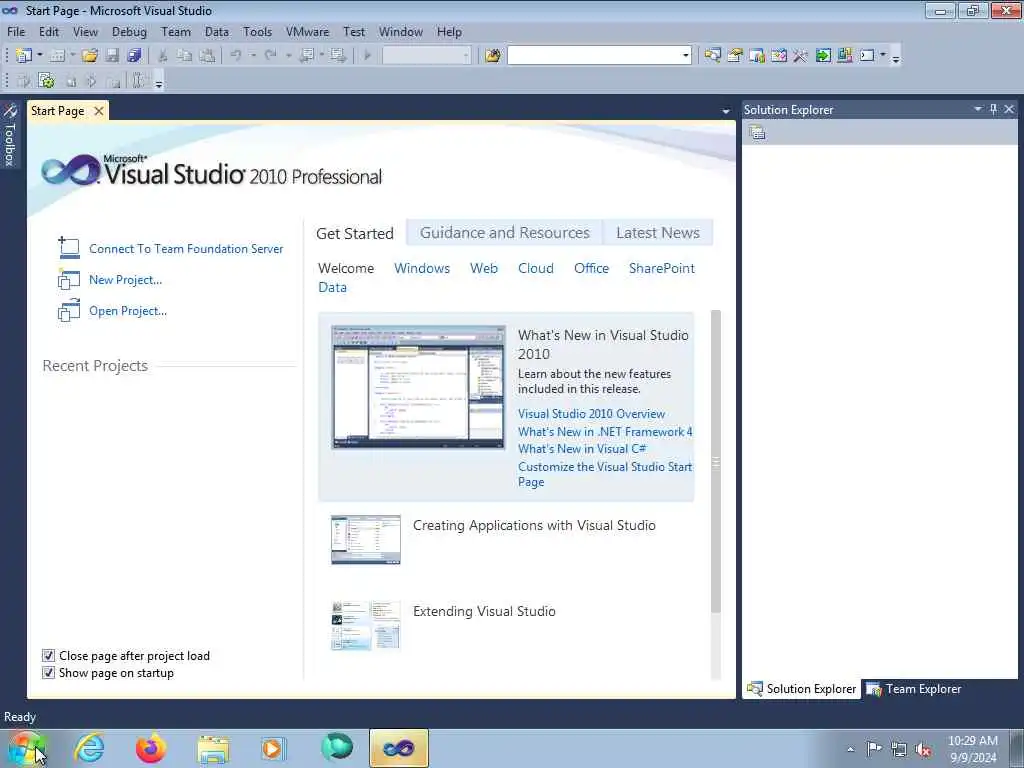Open the Command Window toolbar icon
Viewport: 1024px width, 768px height.
pyautogui.click(x=867, y=56)
